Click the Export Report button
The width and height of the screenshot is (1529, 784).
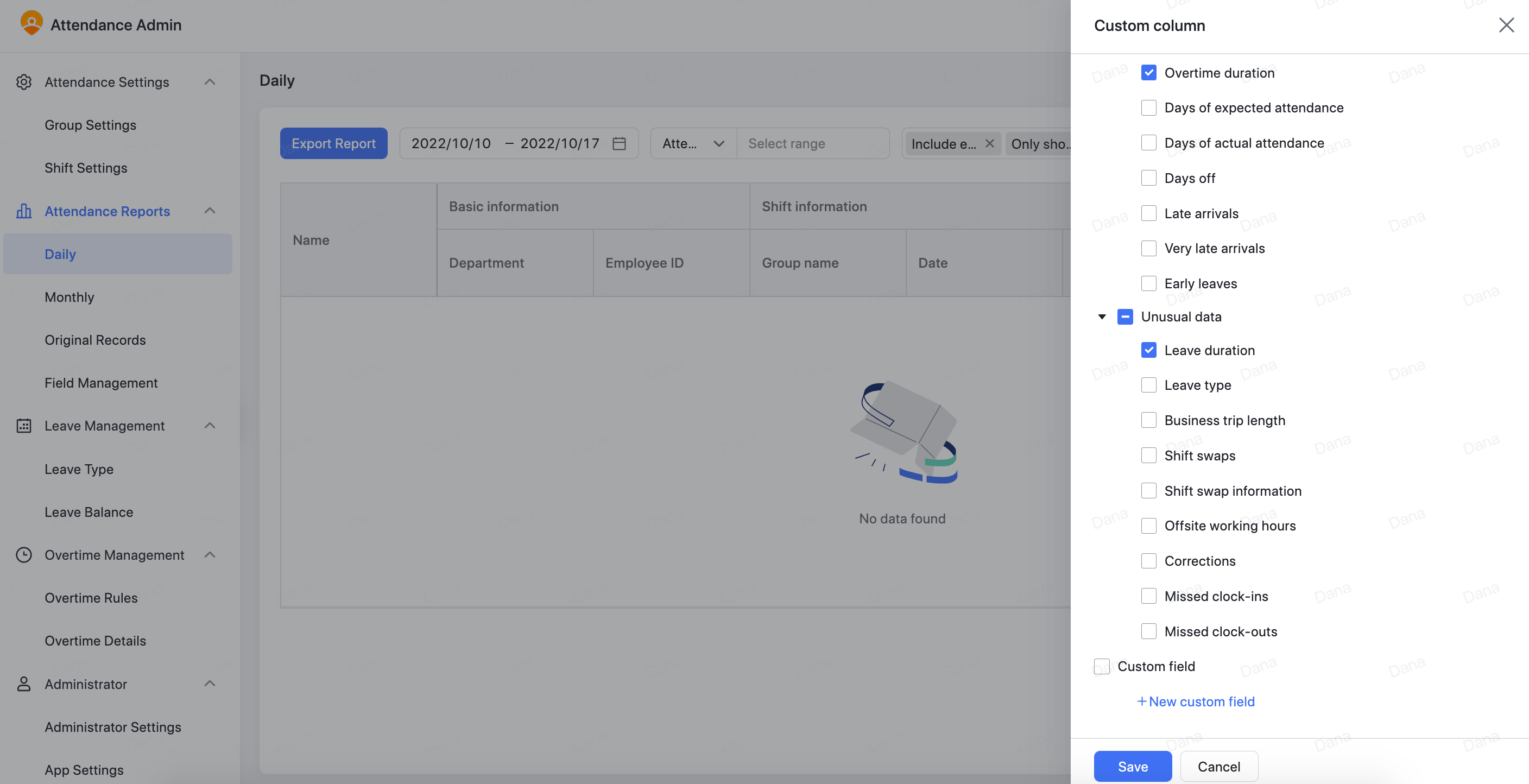(333, 143)
